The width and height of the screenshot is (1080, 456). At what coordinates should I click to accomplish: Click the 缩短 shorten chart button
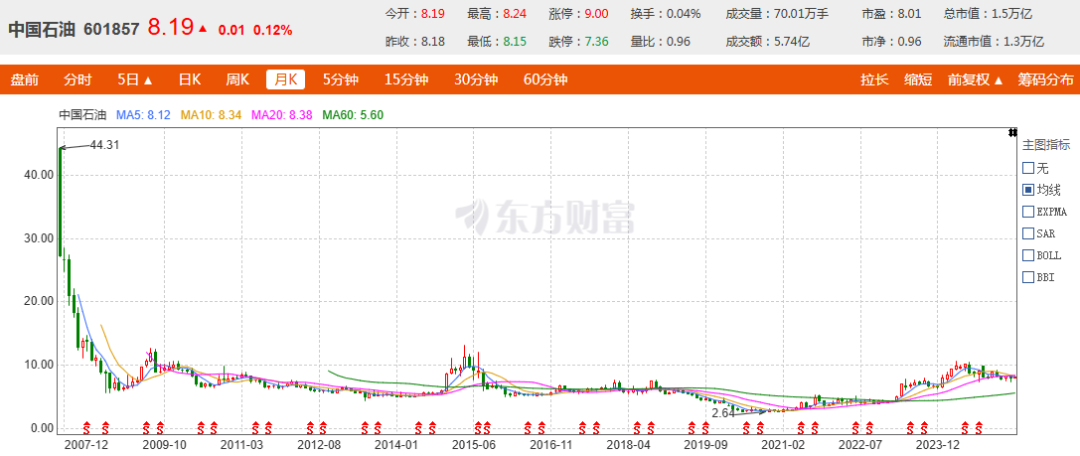pos(918,80)
